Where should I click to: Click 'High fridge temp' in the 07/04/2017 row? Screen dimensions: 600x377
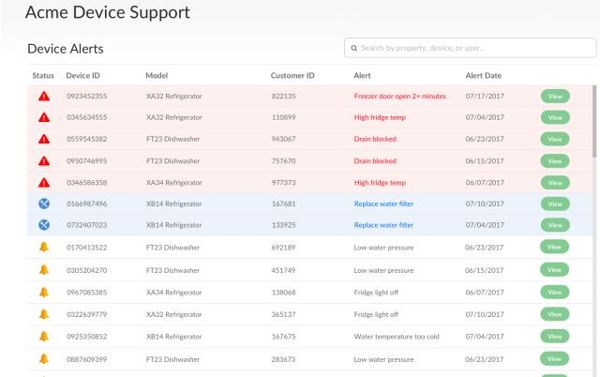pyautogui.click(x=380, y=117)
